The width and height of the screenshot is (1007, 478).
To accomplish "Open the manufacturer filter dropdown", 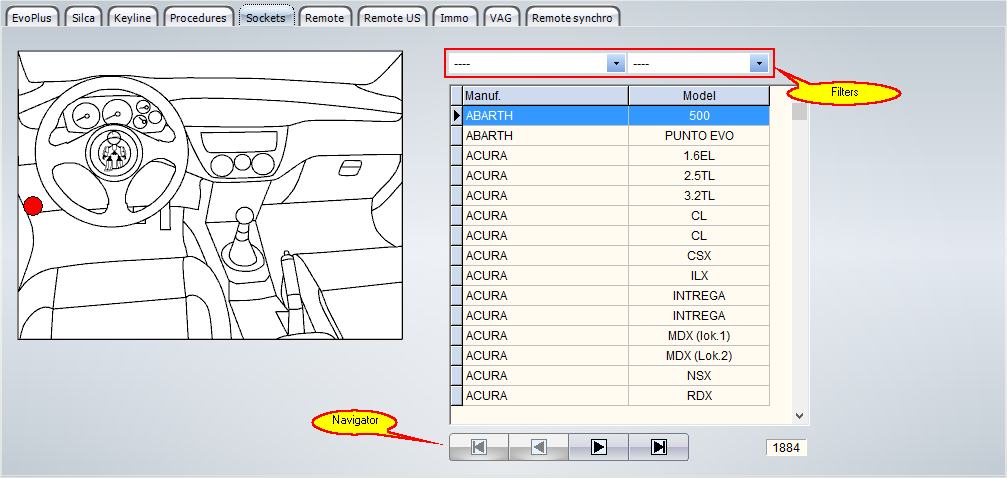I will coord(616,64).
